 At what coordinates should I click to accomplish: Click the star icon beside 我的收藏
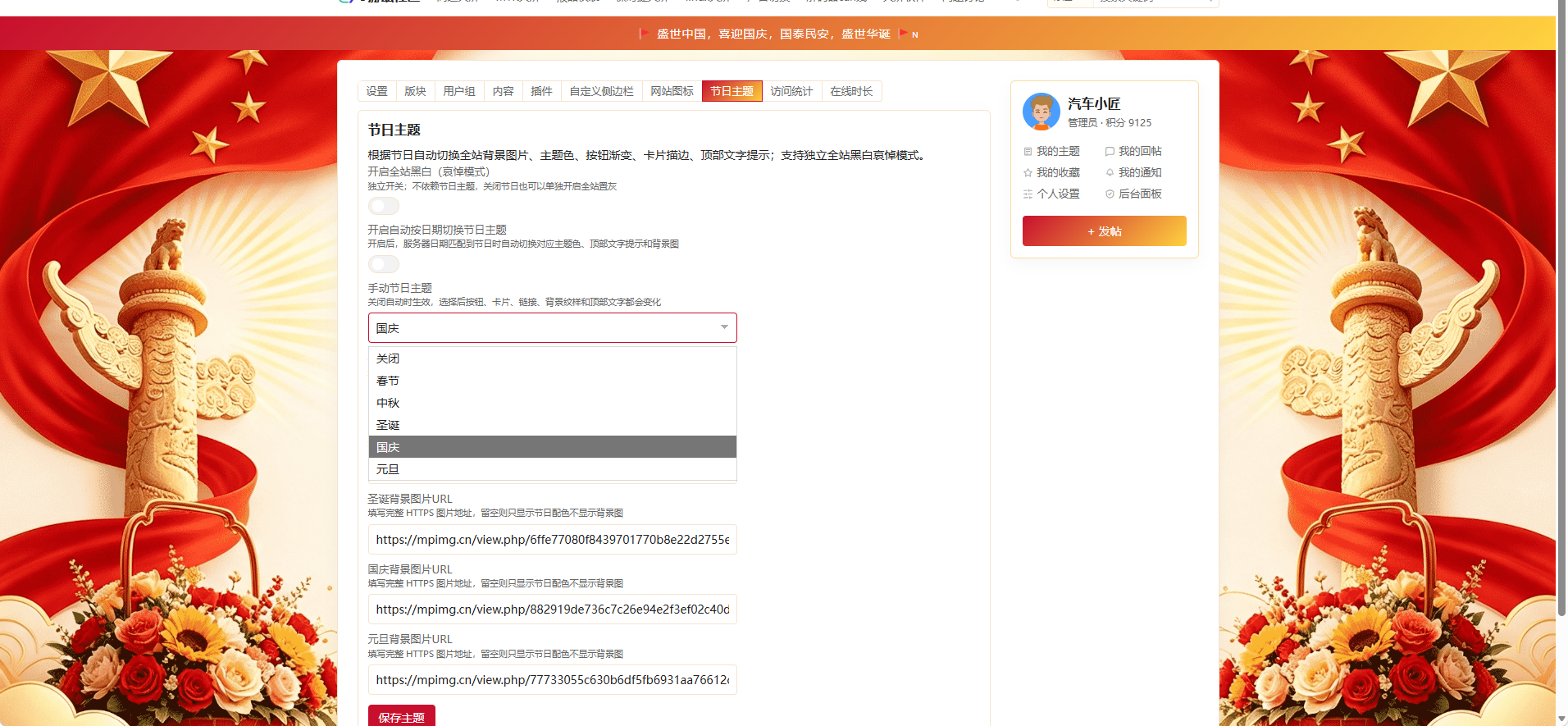1028,173
